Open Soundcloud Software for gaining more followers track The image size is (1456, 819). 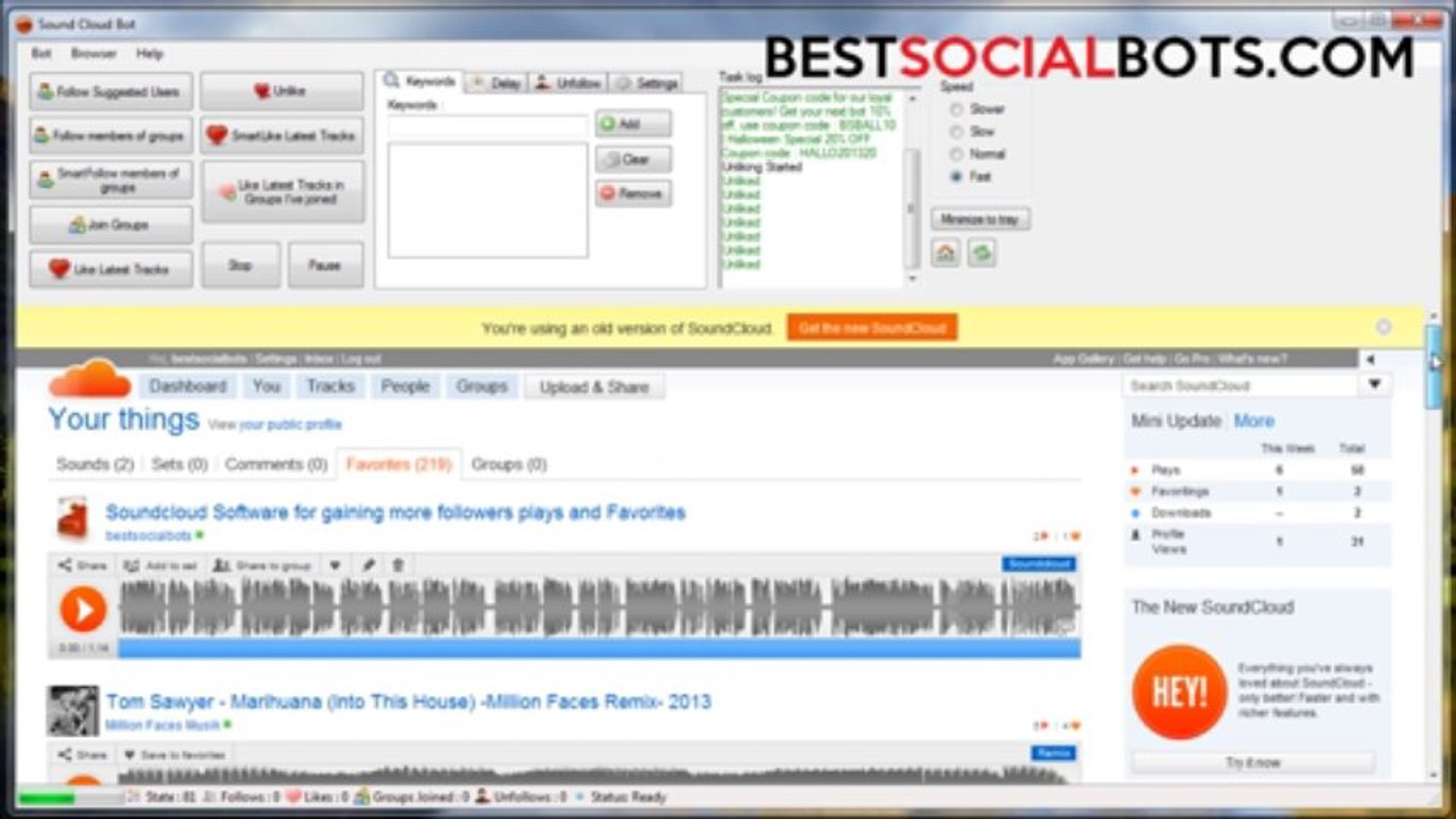coord(395,513)
